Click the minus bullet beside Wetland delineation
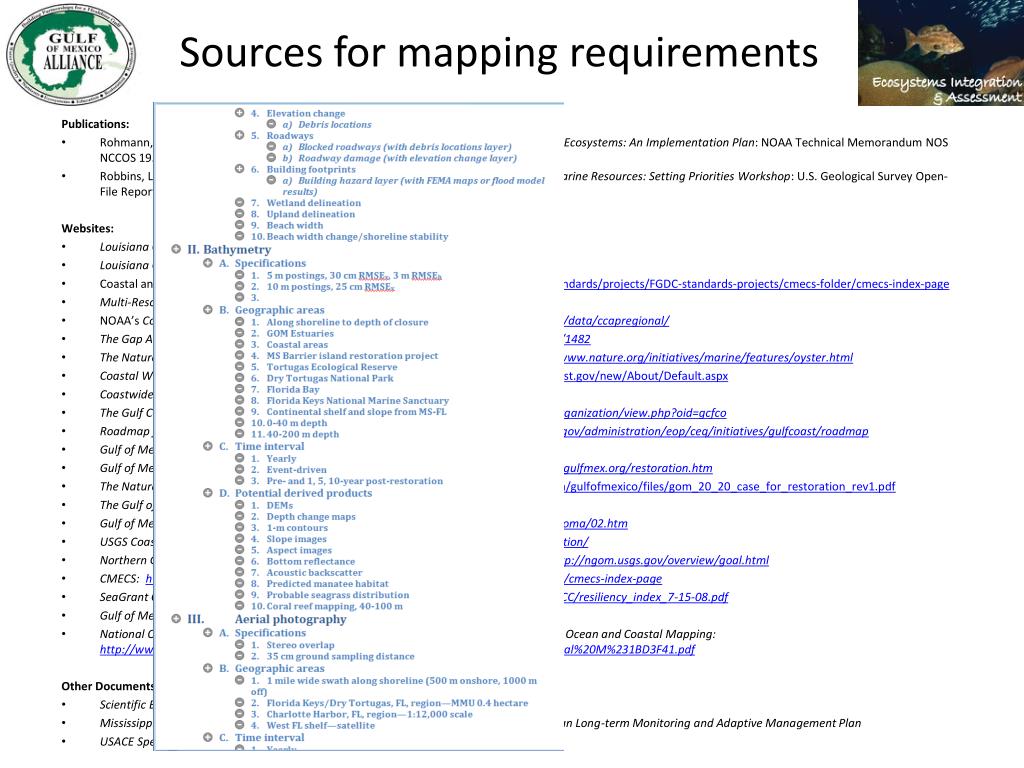 [240, 203]
